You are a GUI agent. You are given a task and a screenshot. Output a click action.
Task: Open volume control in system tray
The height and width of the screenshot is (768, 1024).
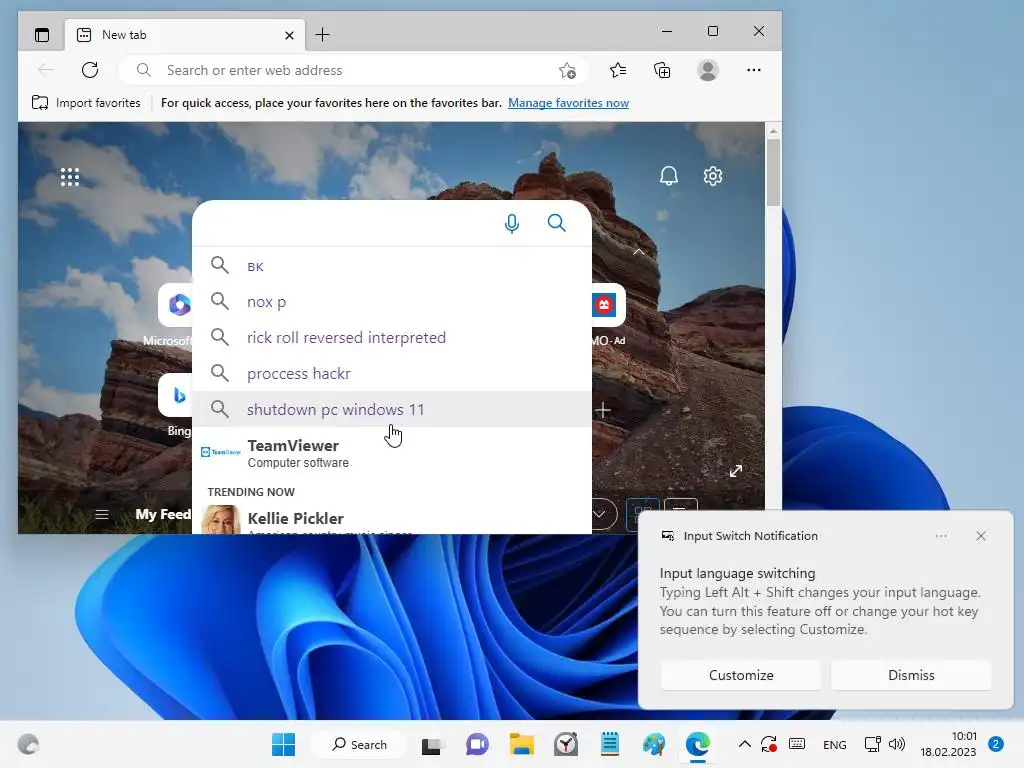click(x=897, y=744)
